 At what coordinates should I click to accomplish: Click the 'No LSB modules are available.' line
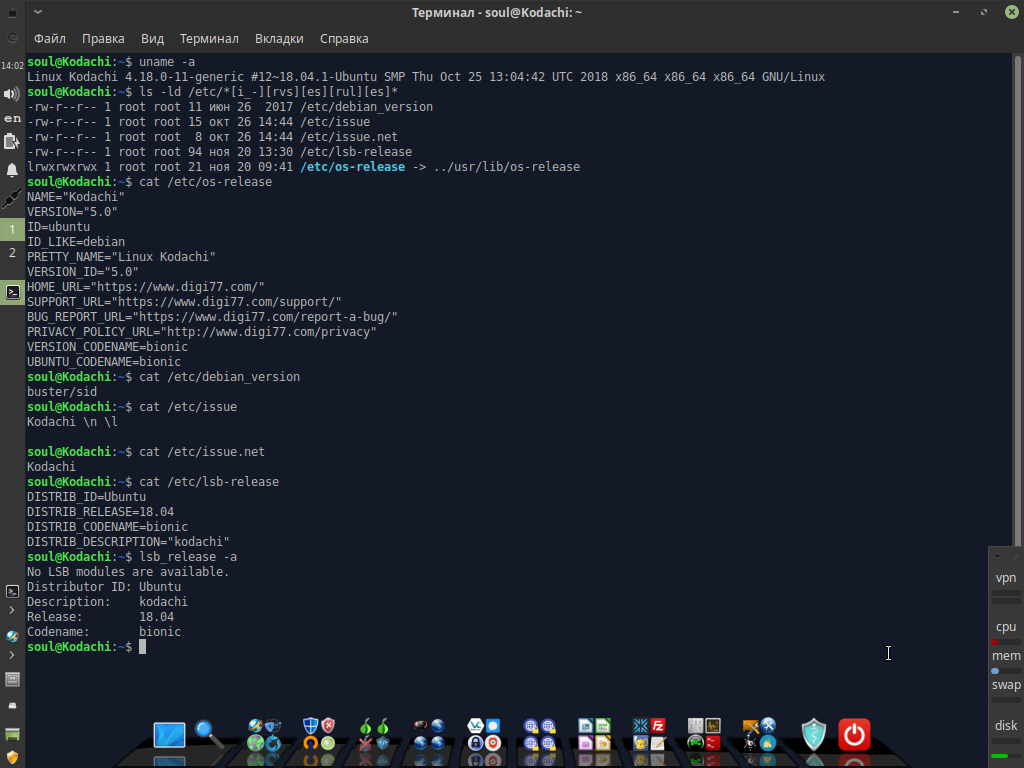pyautogui.click(x=128, y=572)
